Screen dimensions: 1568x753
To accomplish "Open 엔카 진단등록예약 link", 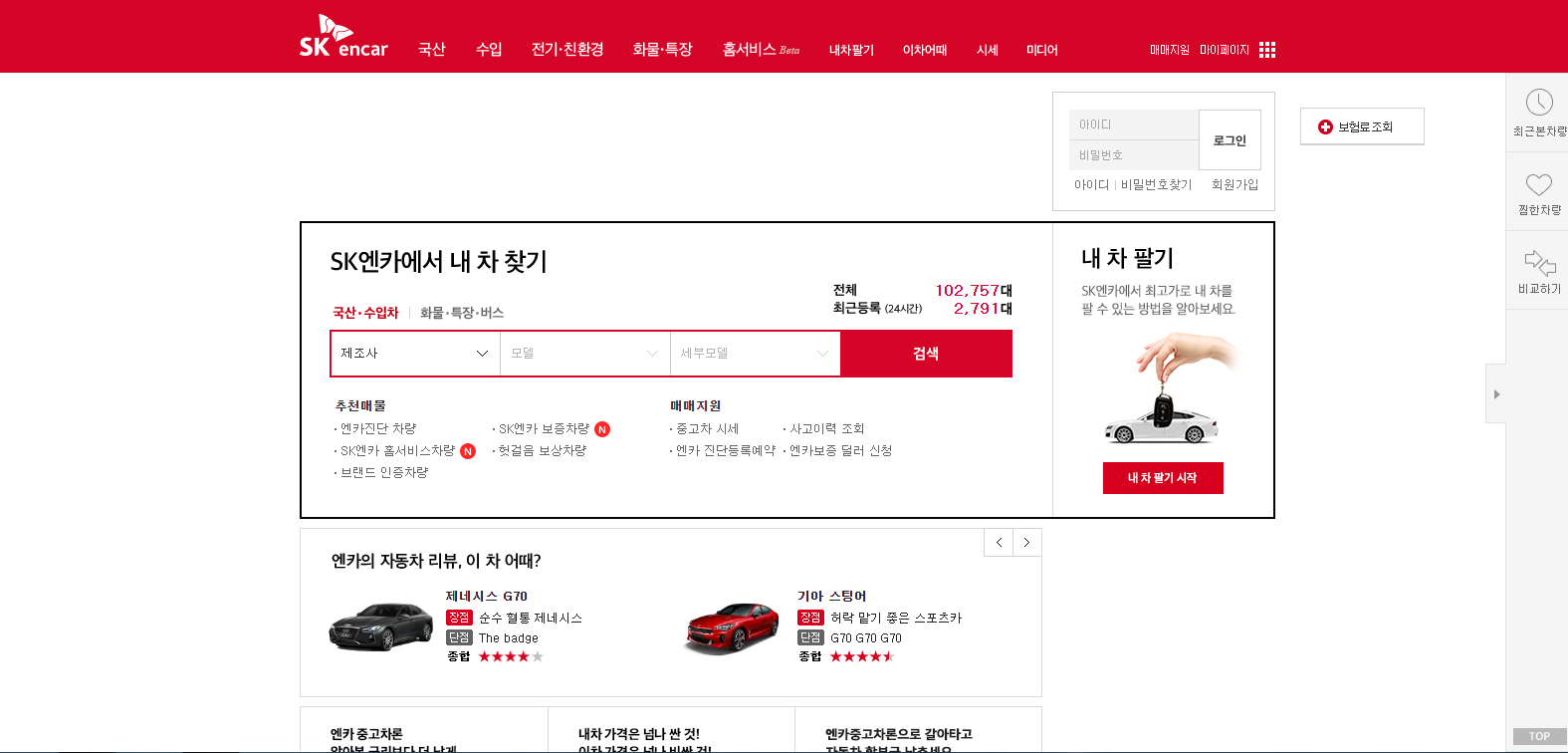I will tap(726, 450).
